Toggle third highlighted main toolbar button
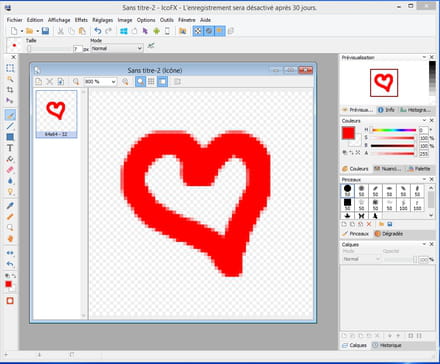The image size is (440, 364). tap(220, 31)
